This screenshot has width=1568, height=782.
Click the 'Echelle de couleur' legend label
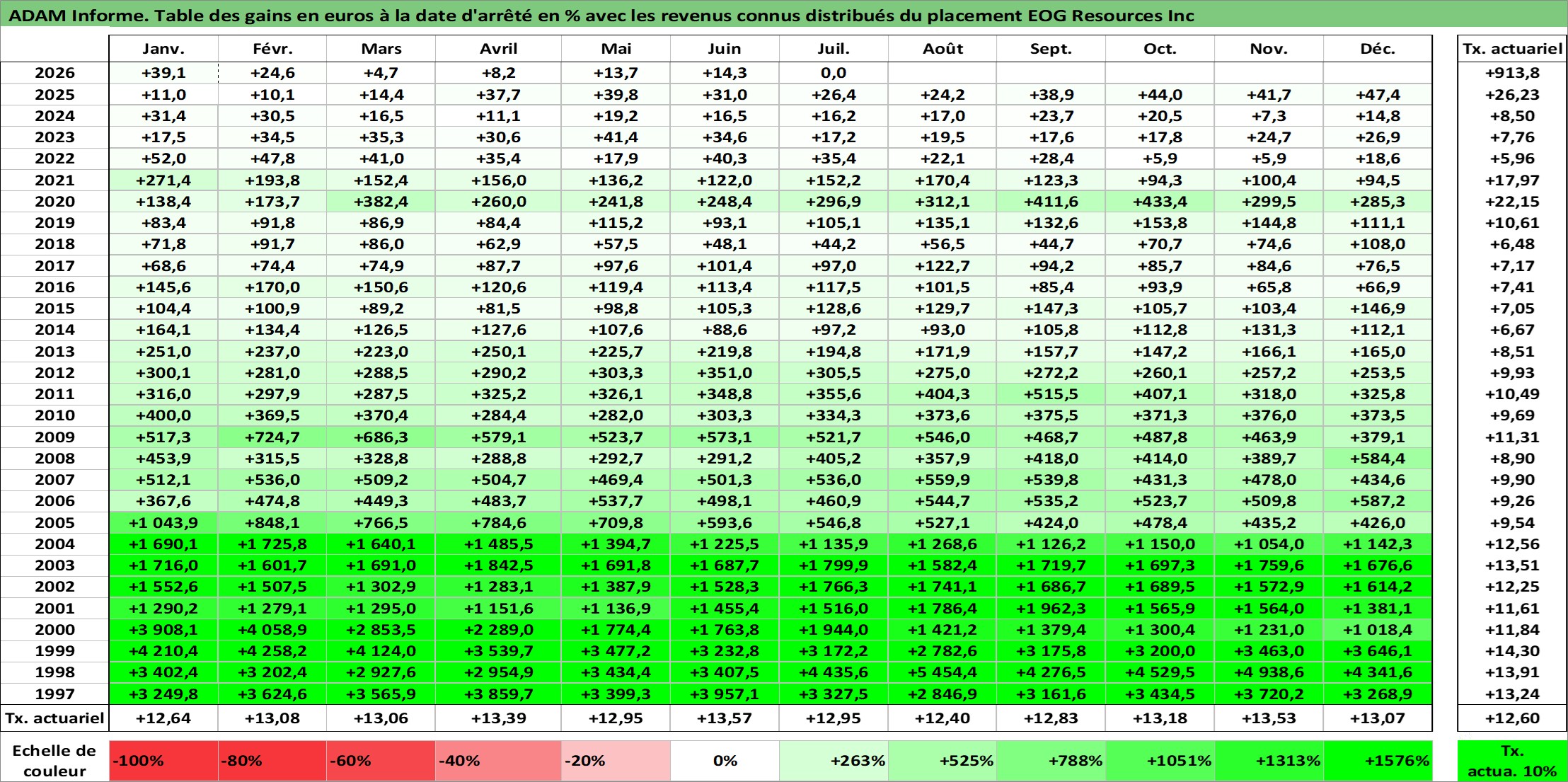click(x=54, y=761)
